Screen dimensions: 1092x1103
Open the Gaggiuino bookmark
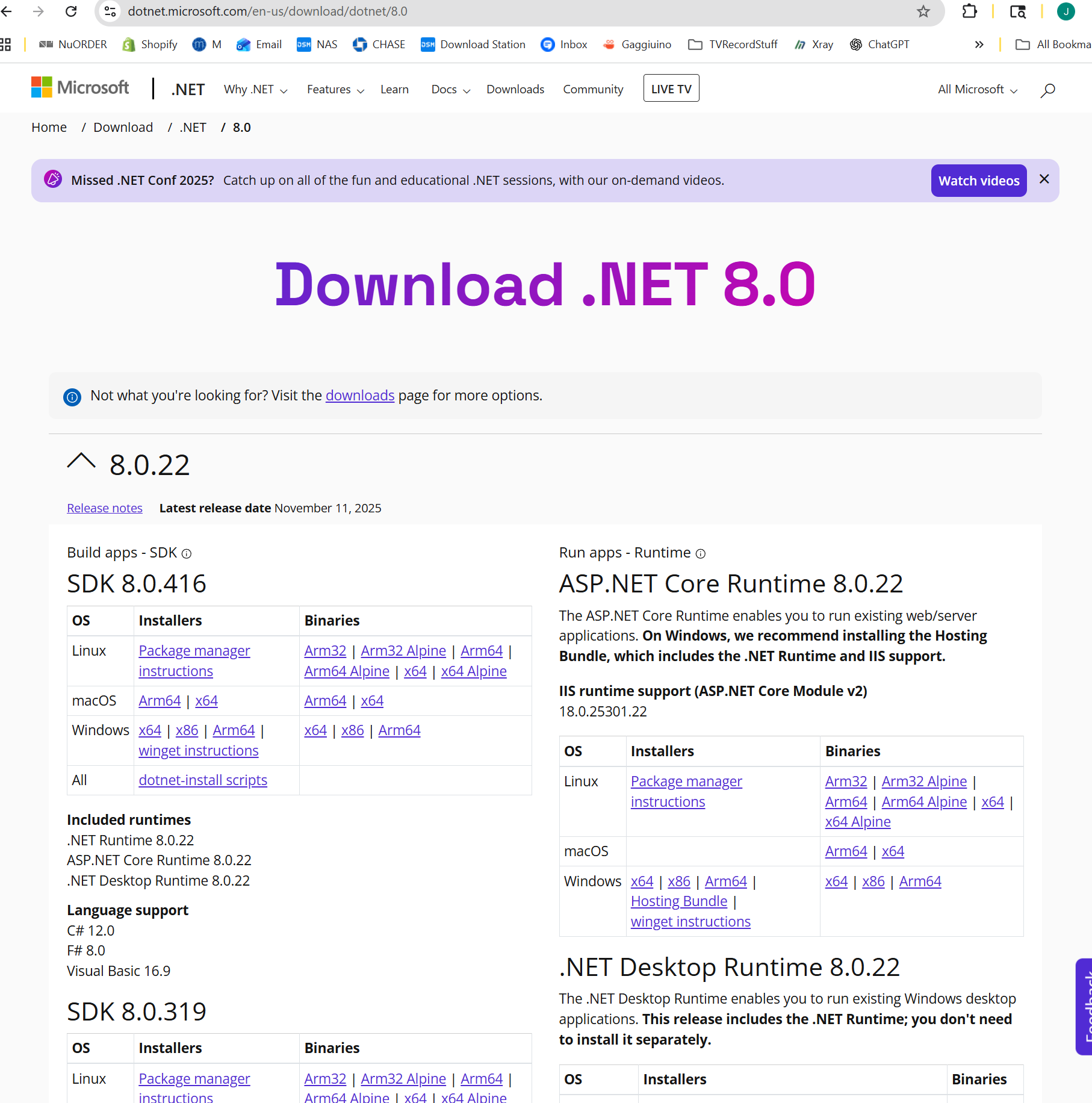pyautogui.click(x=638, y=44)
